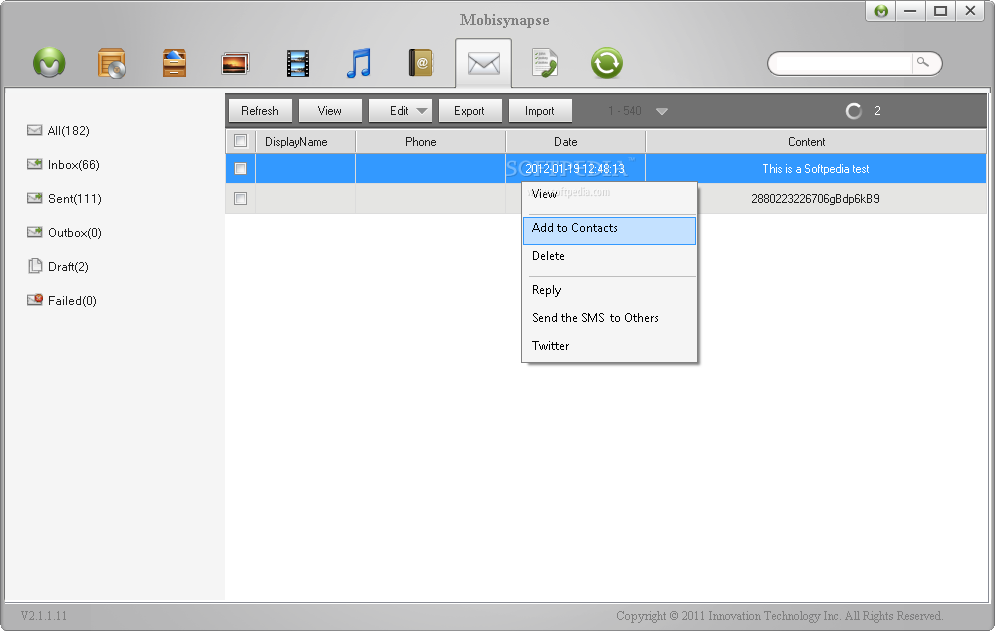The width and height of the screenshot is (995, 631).
Task: Choose Reply in the context menu
Action: click(x=609, y=290)
